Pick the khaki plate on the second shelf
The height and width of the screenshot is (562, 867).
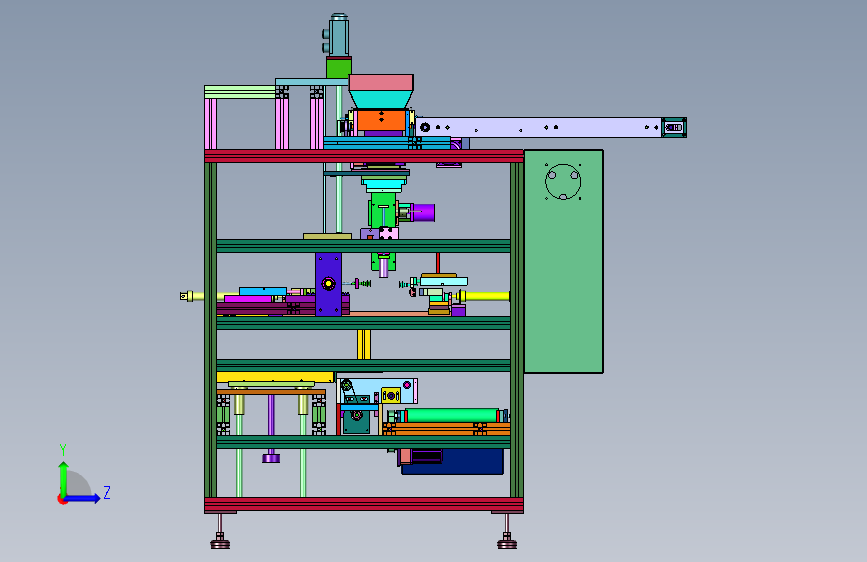tap(327, 236)
